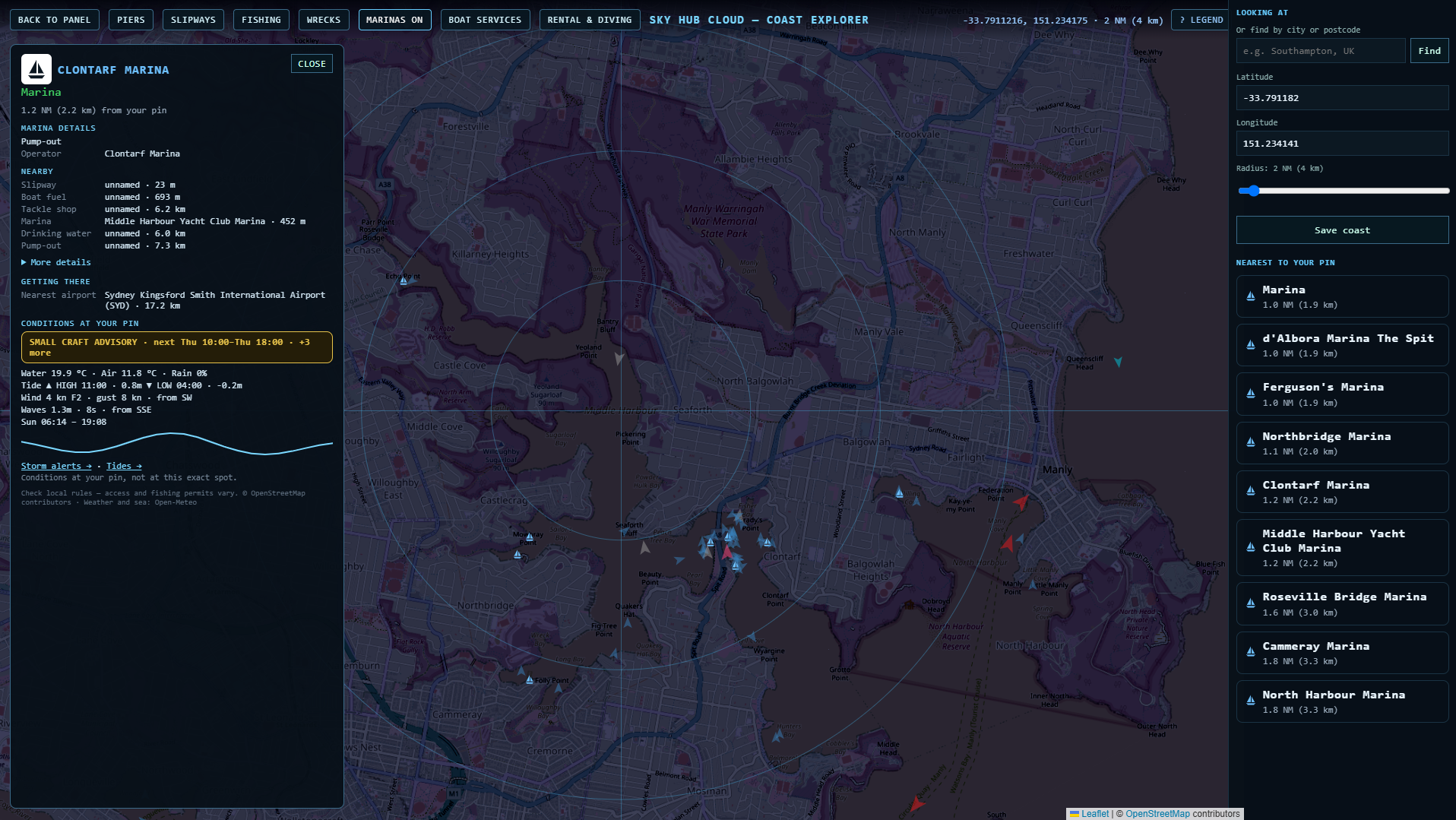Toggle the Piers layer filter

131,20
